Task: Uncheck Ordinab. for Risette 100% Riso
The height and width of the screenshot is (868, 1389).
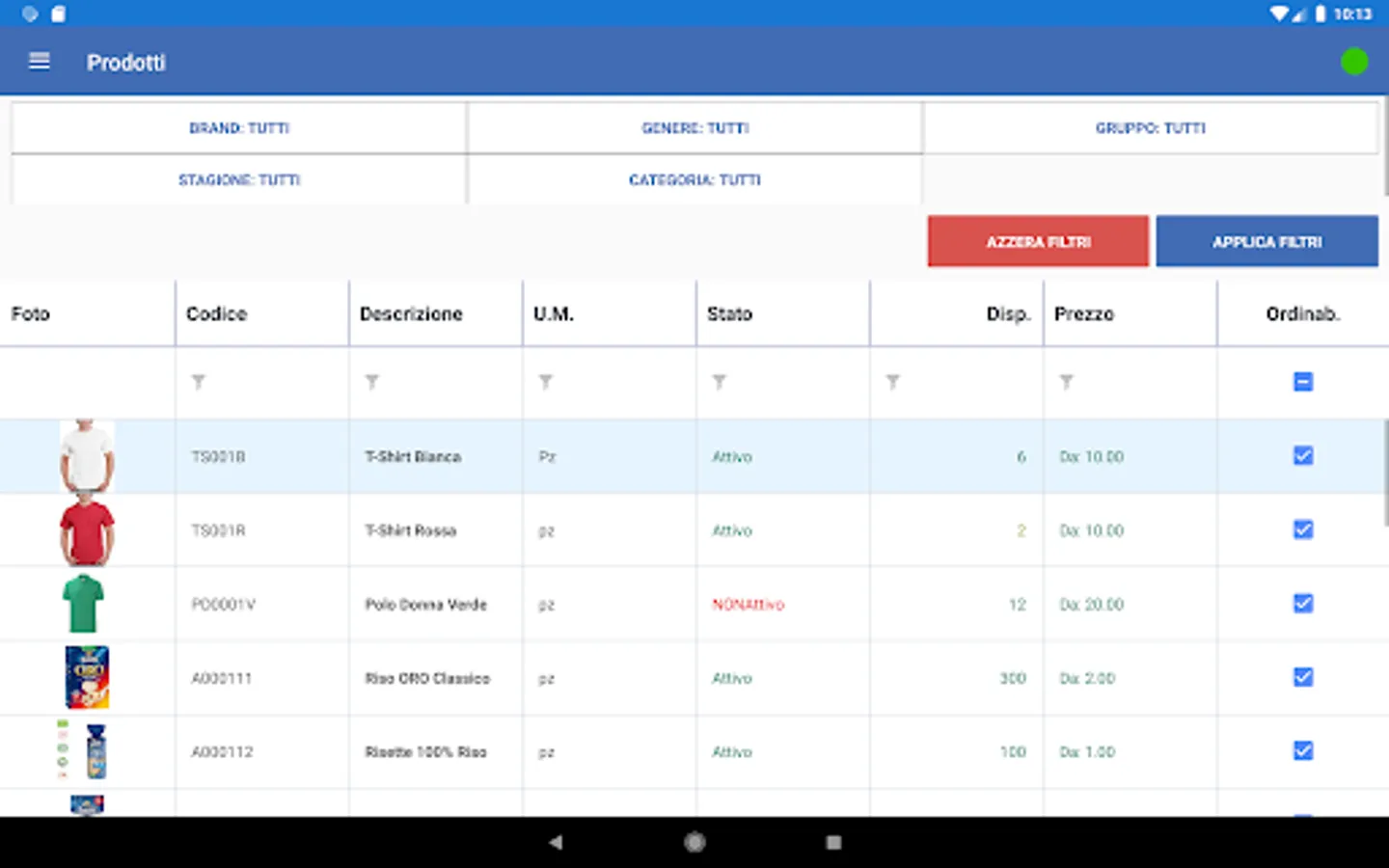Action: click(1303, 750)
